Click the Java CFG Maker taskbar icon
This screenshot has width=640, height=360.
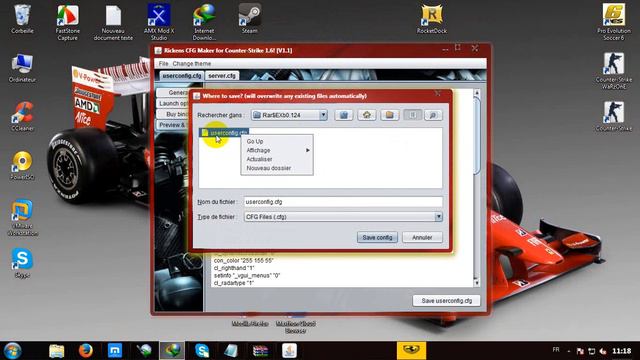(x=289, y=351)
